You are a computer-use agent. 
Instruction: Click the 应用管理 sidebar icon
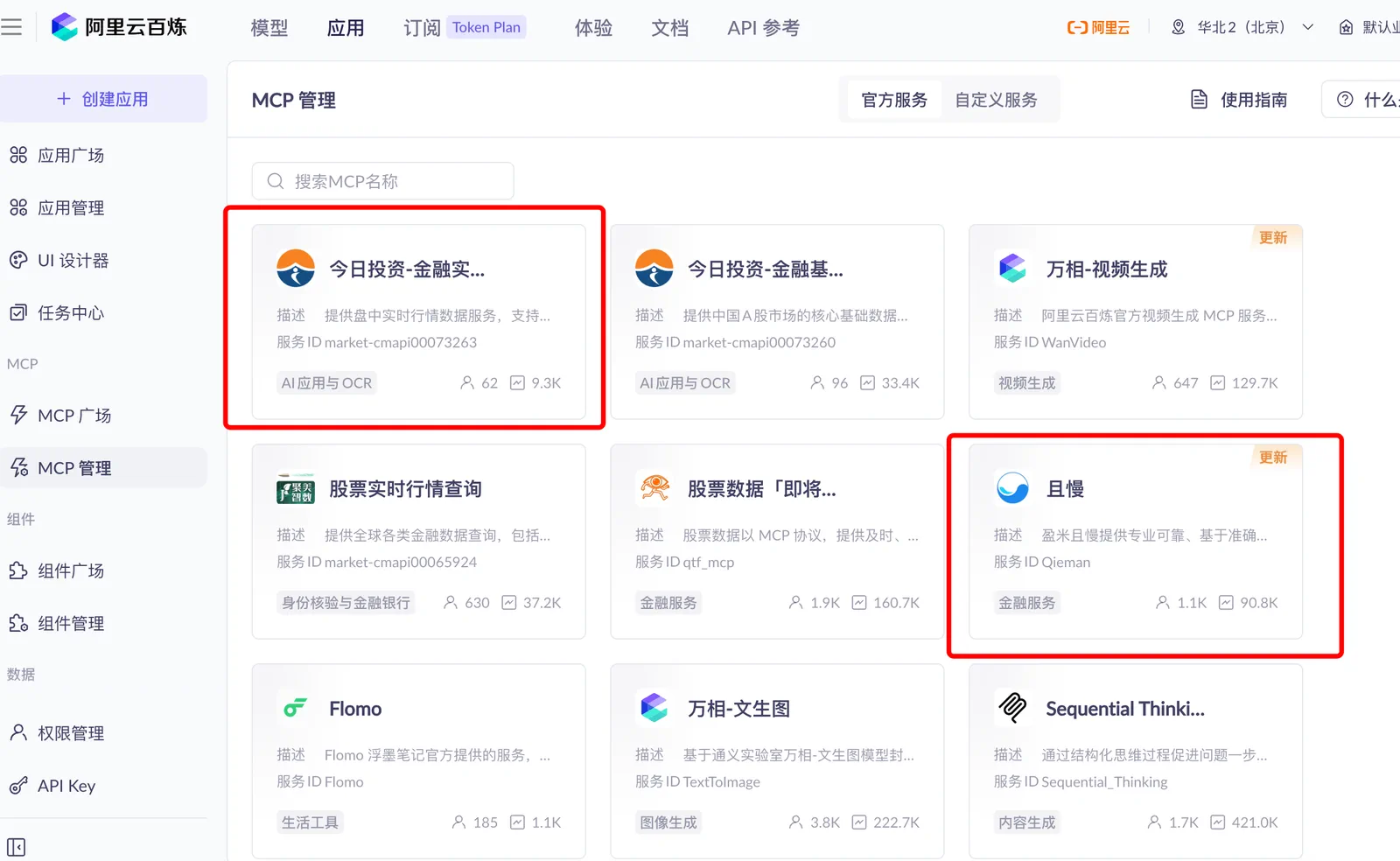click(x=18, y=207)
